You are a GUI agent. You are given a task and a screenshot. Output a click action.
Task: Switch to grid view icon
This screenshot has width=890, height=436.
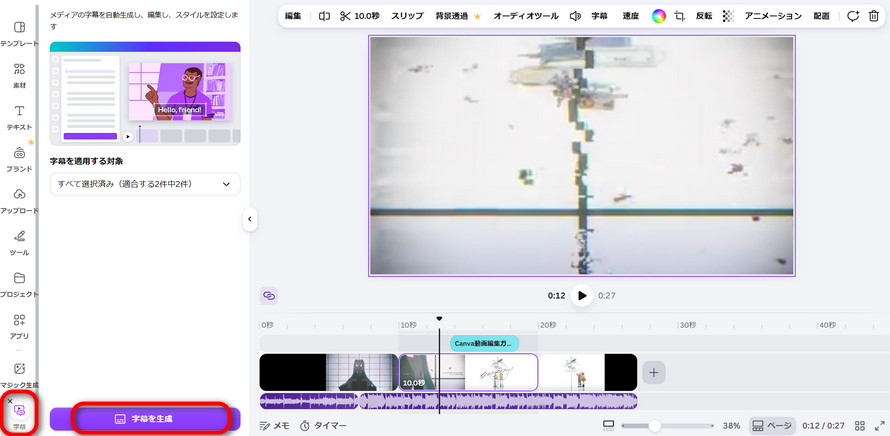click(x=860, y=425)
